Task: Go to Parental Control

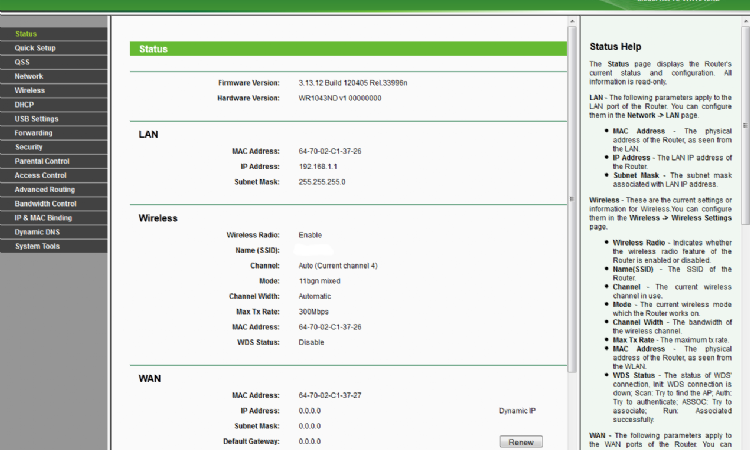Action: pos(42,161)
